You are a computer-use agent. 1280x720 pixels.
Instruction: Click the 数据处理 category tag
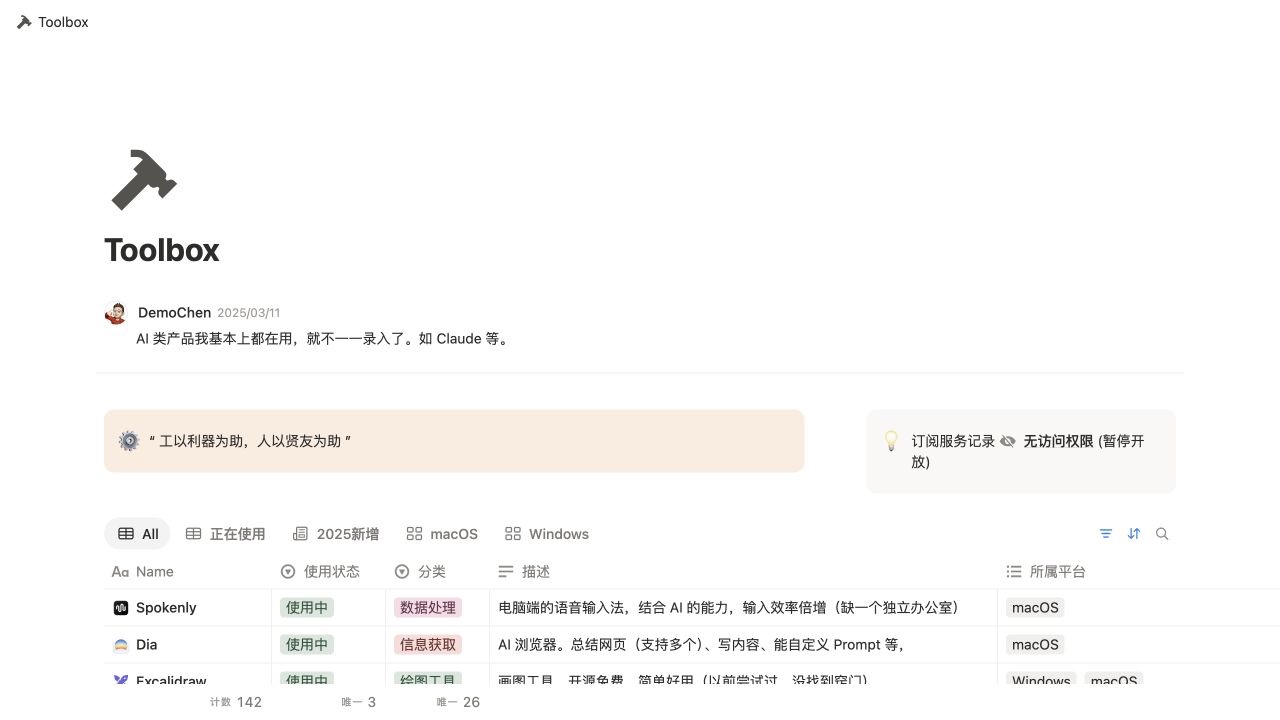428,608
